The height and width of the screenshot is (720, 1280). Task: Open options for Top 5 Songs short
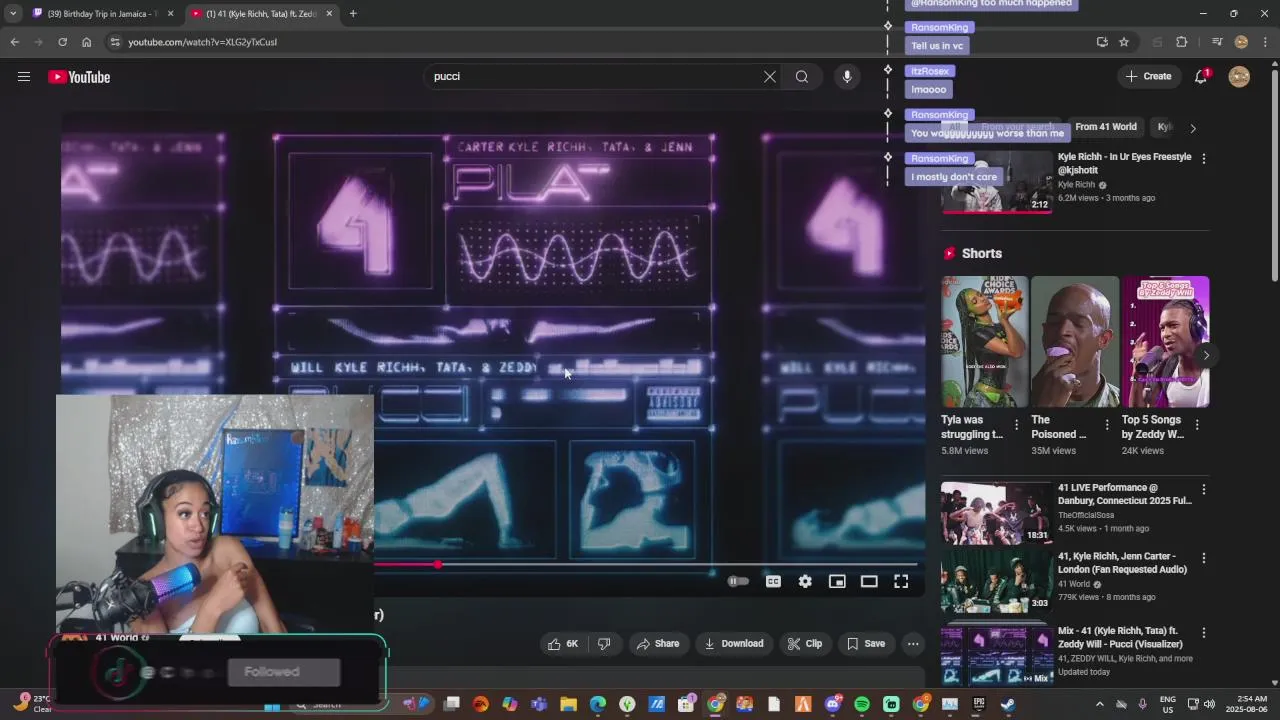[1196, 425]
